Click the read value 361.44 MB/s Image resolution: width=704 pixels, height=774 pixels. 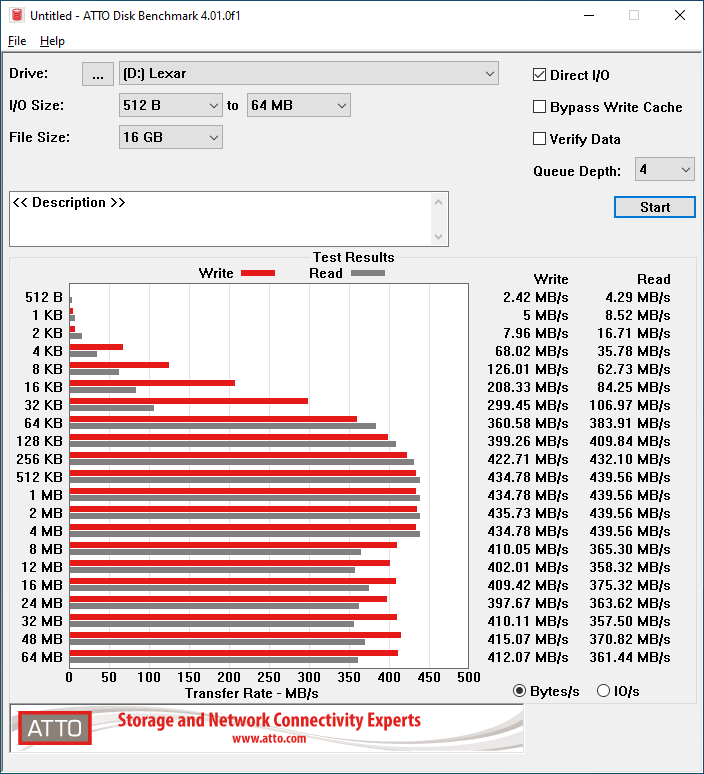[x=630, y=658]
